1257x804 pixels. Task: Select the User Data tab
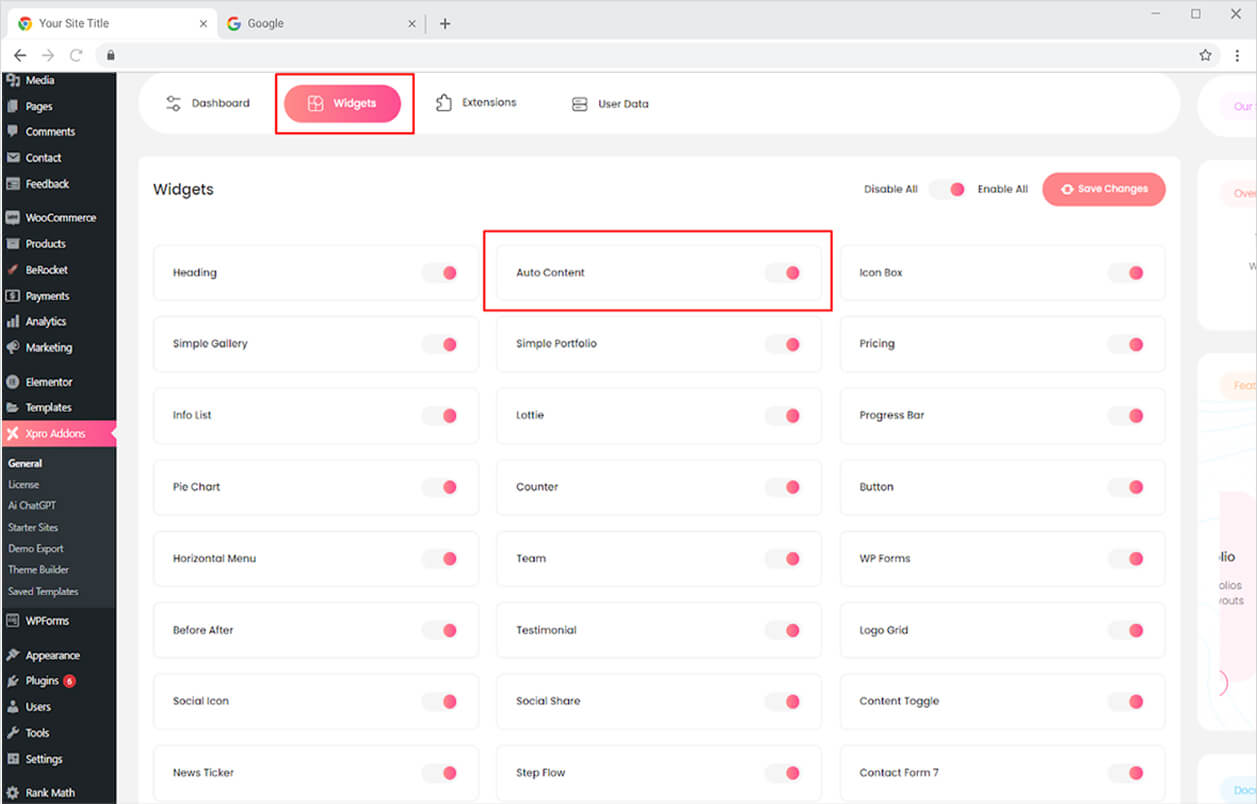(610, 104)
